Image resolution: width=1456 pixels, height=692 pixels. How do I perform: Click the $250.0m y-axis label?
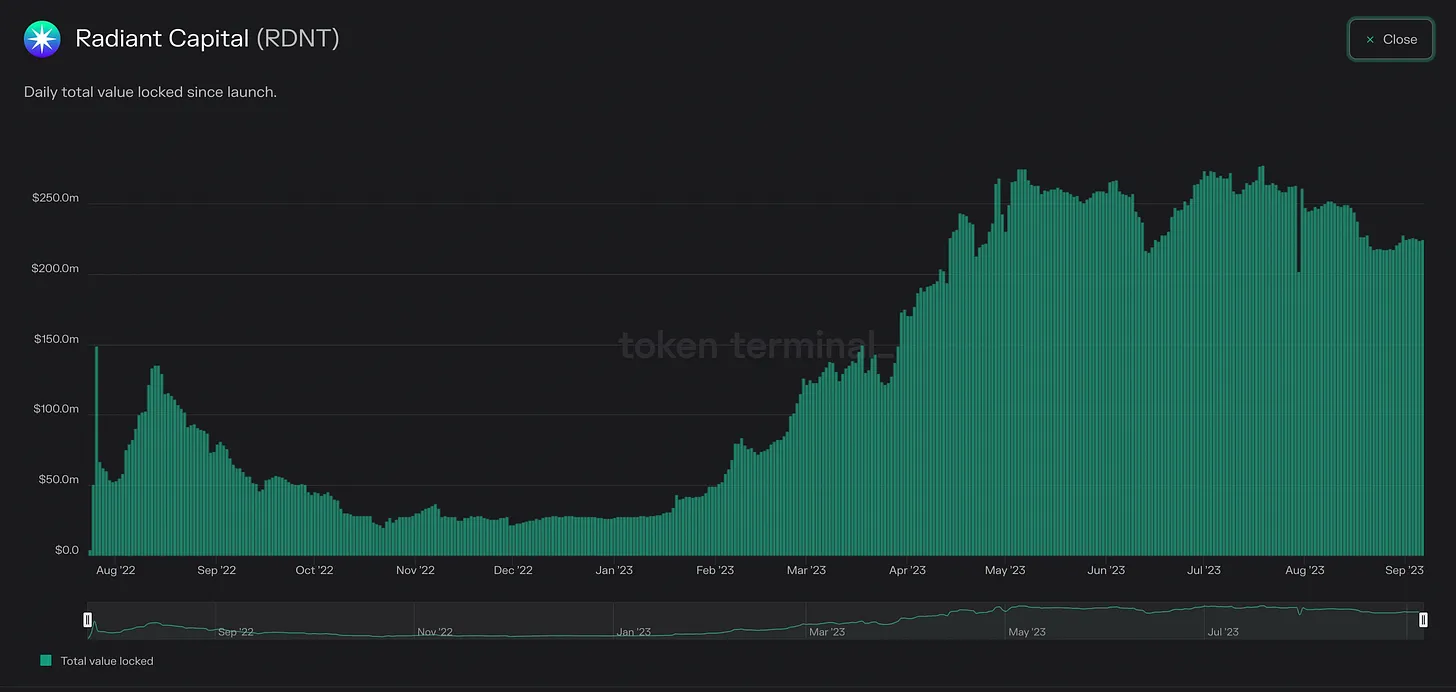56,198
